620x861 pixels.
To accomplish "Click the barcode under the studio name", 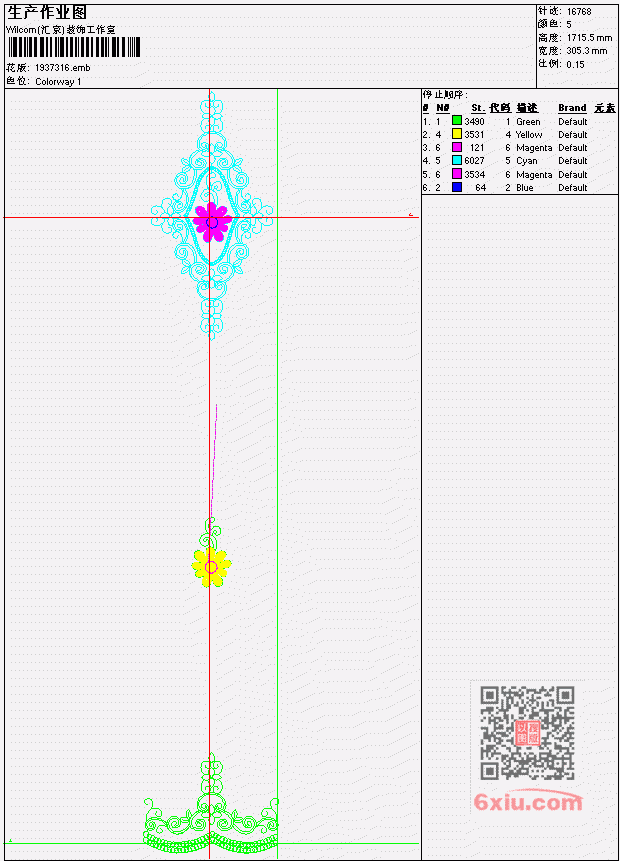I will (x=74, y=47).
